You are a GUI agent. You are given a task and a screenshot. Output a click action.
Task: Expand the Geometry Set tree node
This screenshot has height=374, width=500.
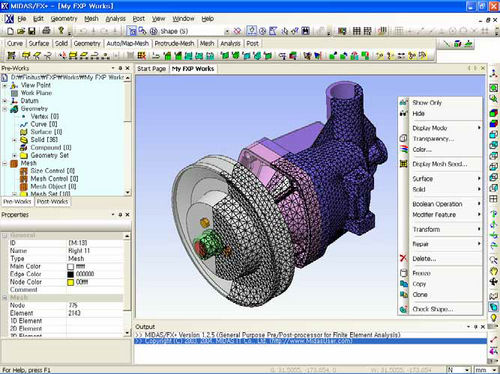[x=14, y=156]
